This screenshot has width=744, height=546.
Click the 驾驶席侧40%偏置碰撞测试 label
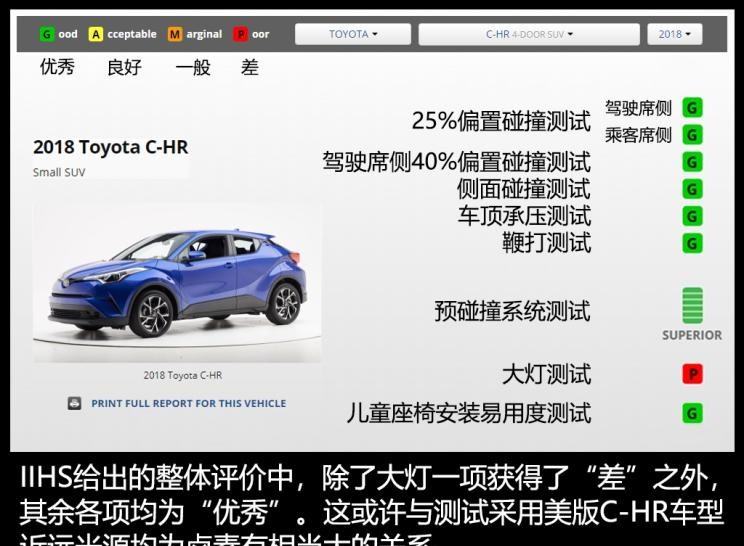(x=457, y=162)
